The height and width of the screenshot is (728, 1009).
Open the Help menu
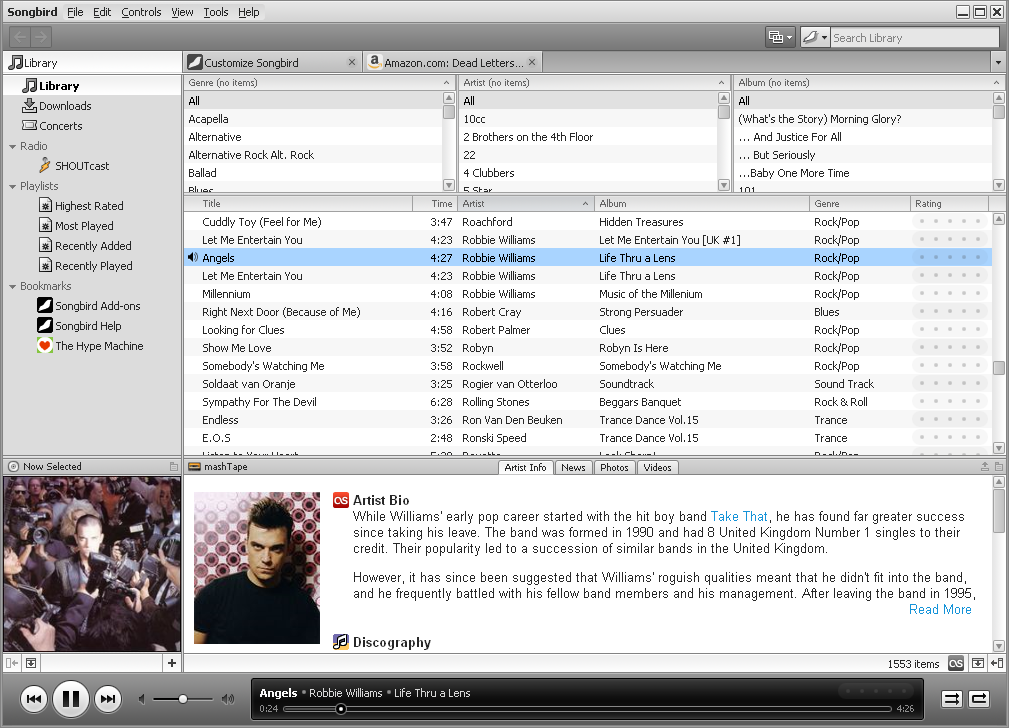coord(248,12)
